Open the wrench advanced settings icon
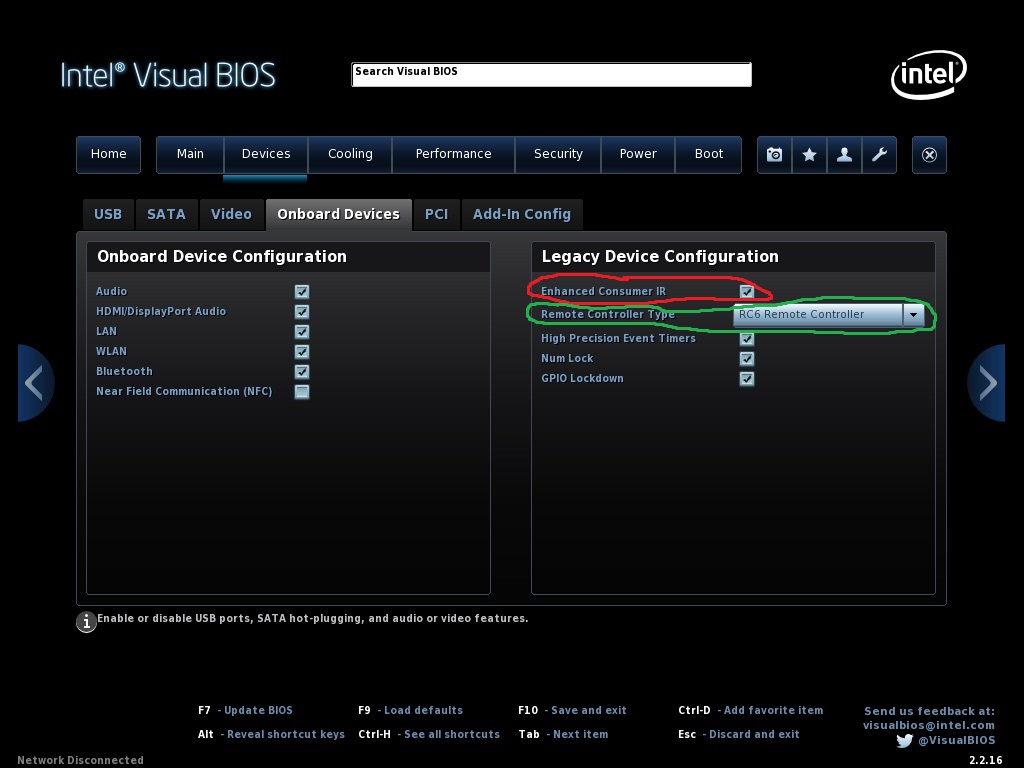Image resolution: width=1024 pixels, height=768 pixels. click(x=879, y=155)
